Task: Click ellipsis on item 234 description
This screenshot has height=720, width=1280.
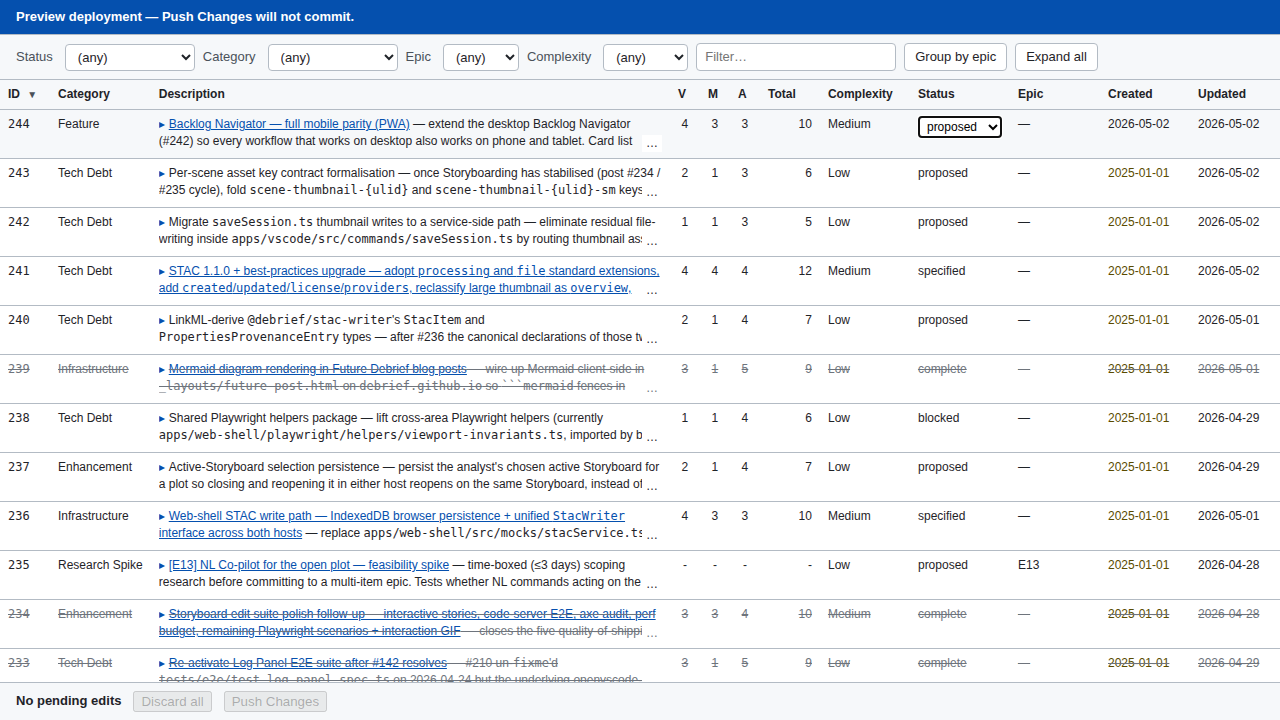Action: click(652, 632)
